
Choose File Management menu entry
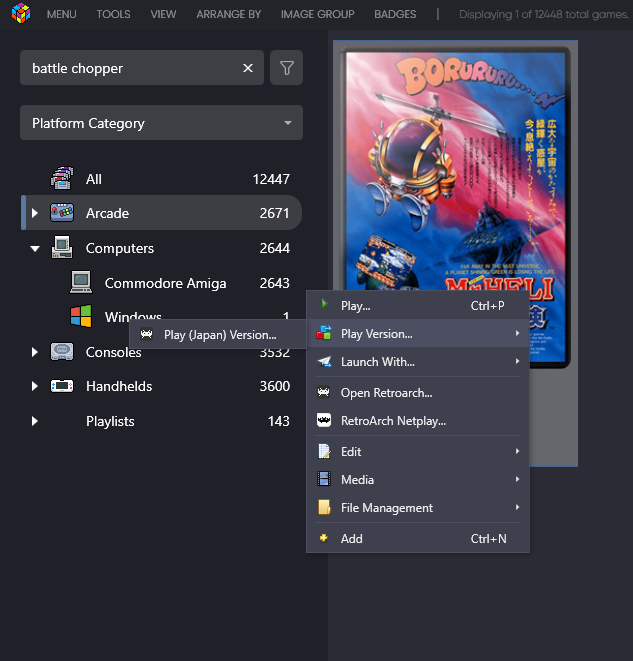coord(418,508)
